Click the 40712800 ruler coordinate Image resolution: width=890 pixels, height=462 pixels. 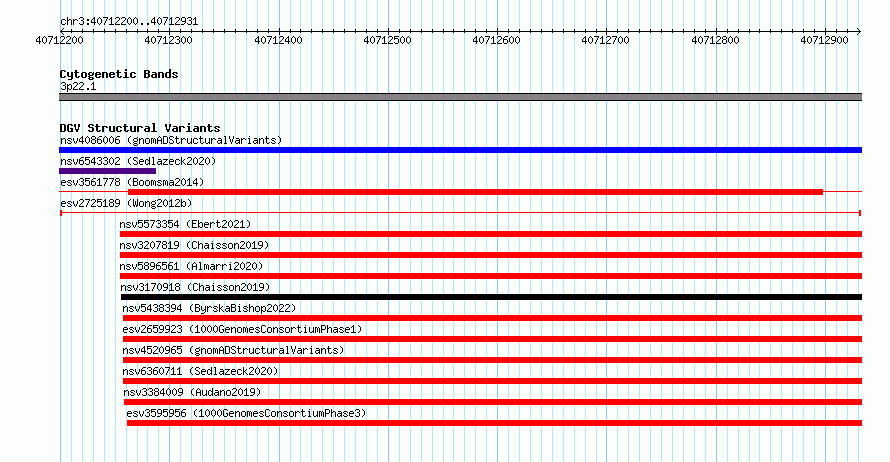pos(715,40)
